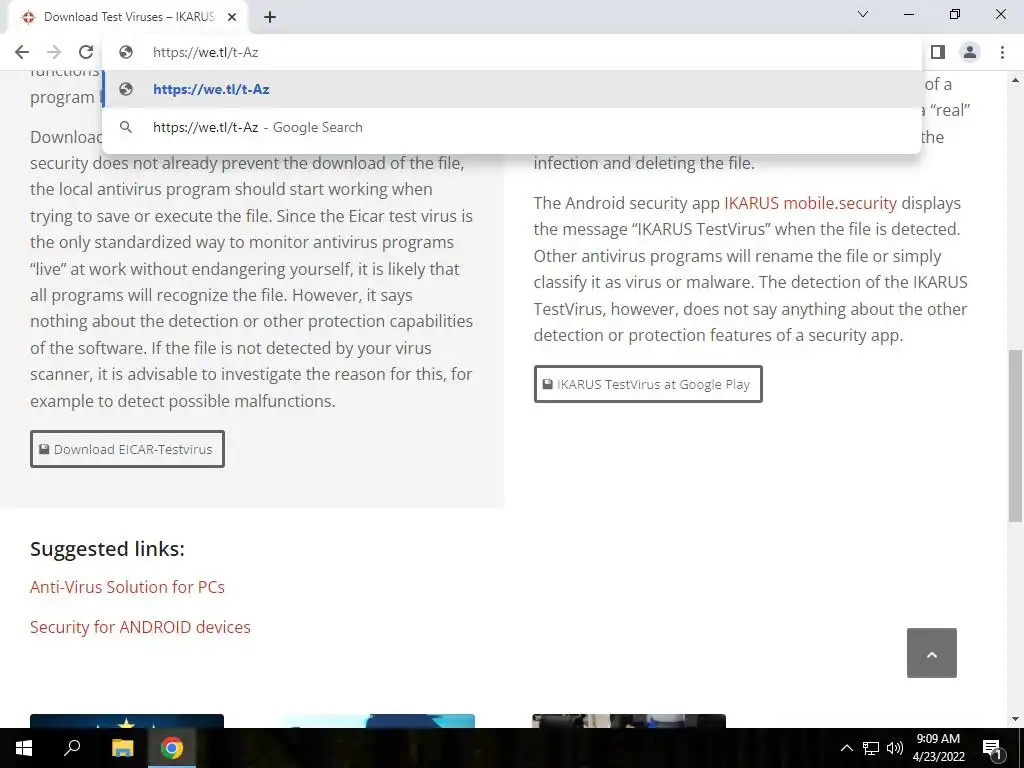
Task: Reload the current page
Action: coord(86,52)
